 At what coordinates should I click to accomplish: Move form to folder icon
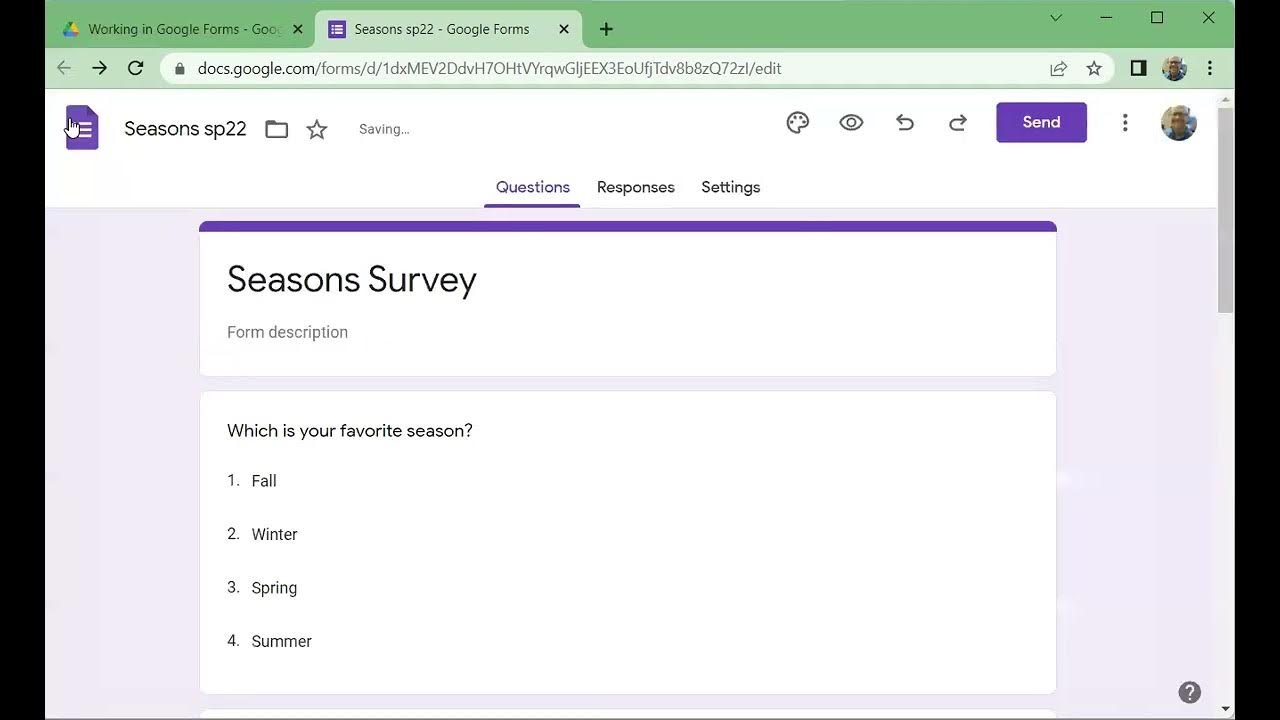[277, 129]
